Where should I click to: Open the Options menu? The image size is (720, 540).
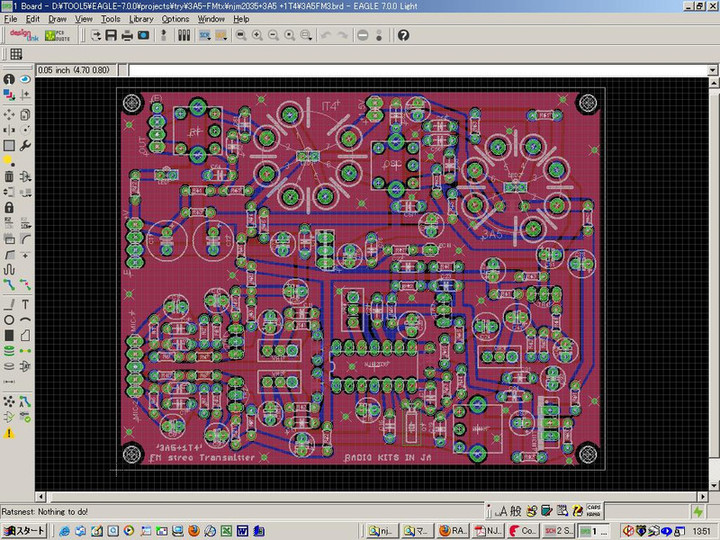(175, 19)
